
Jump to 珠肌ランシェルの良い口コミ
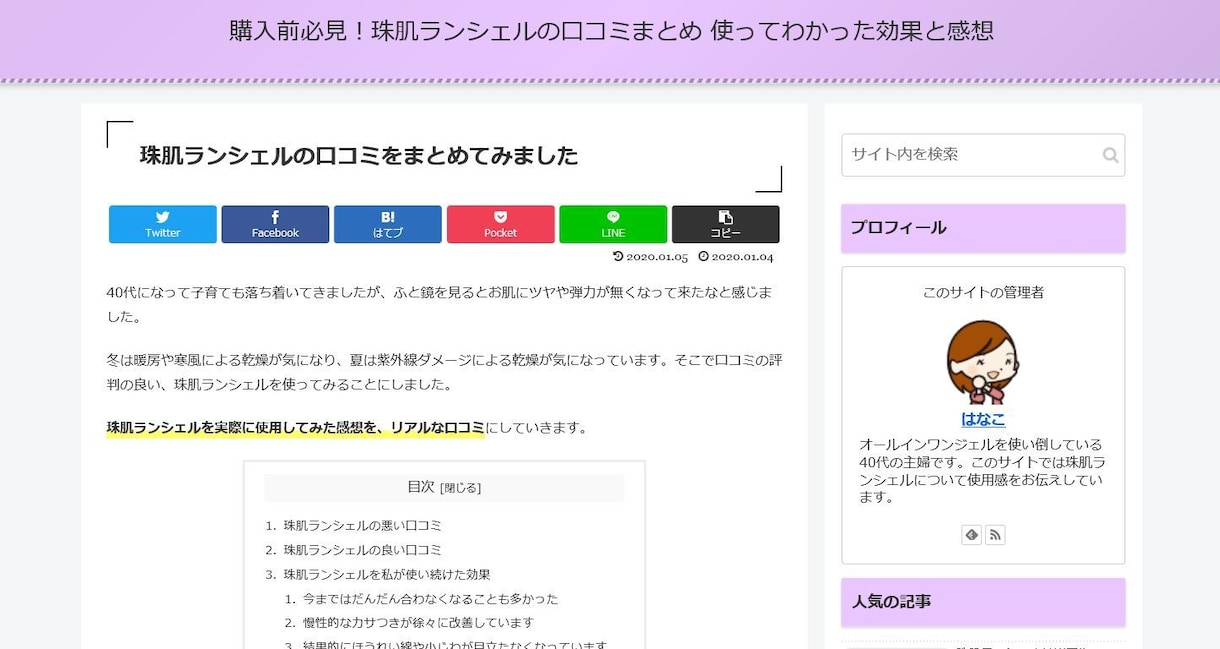pos(362,550)
